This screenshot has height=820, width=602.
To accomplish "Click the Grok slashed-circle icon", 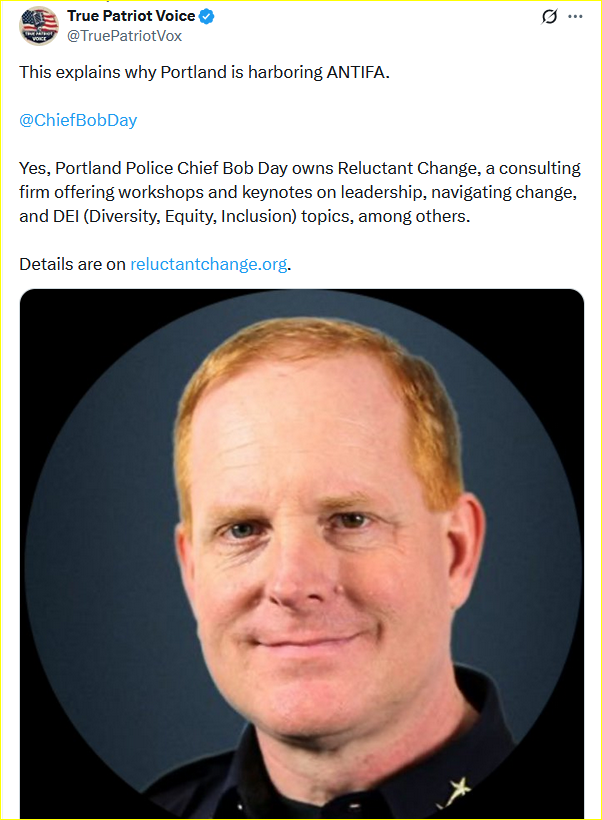I will tap(548, 17).
